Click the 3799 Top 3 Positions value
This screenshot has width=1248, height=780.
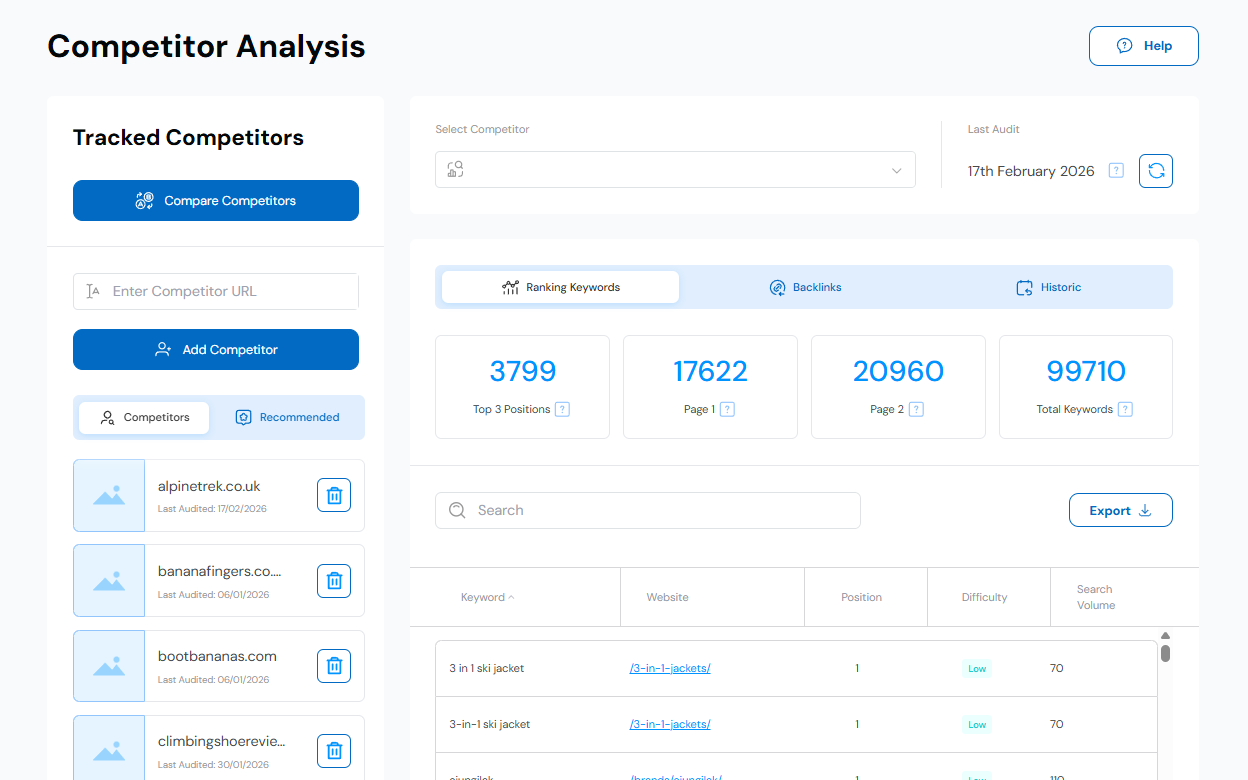point(522,371)
